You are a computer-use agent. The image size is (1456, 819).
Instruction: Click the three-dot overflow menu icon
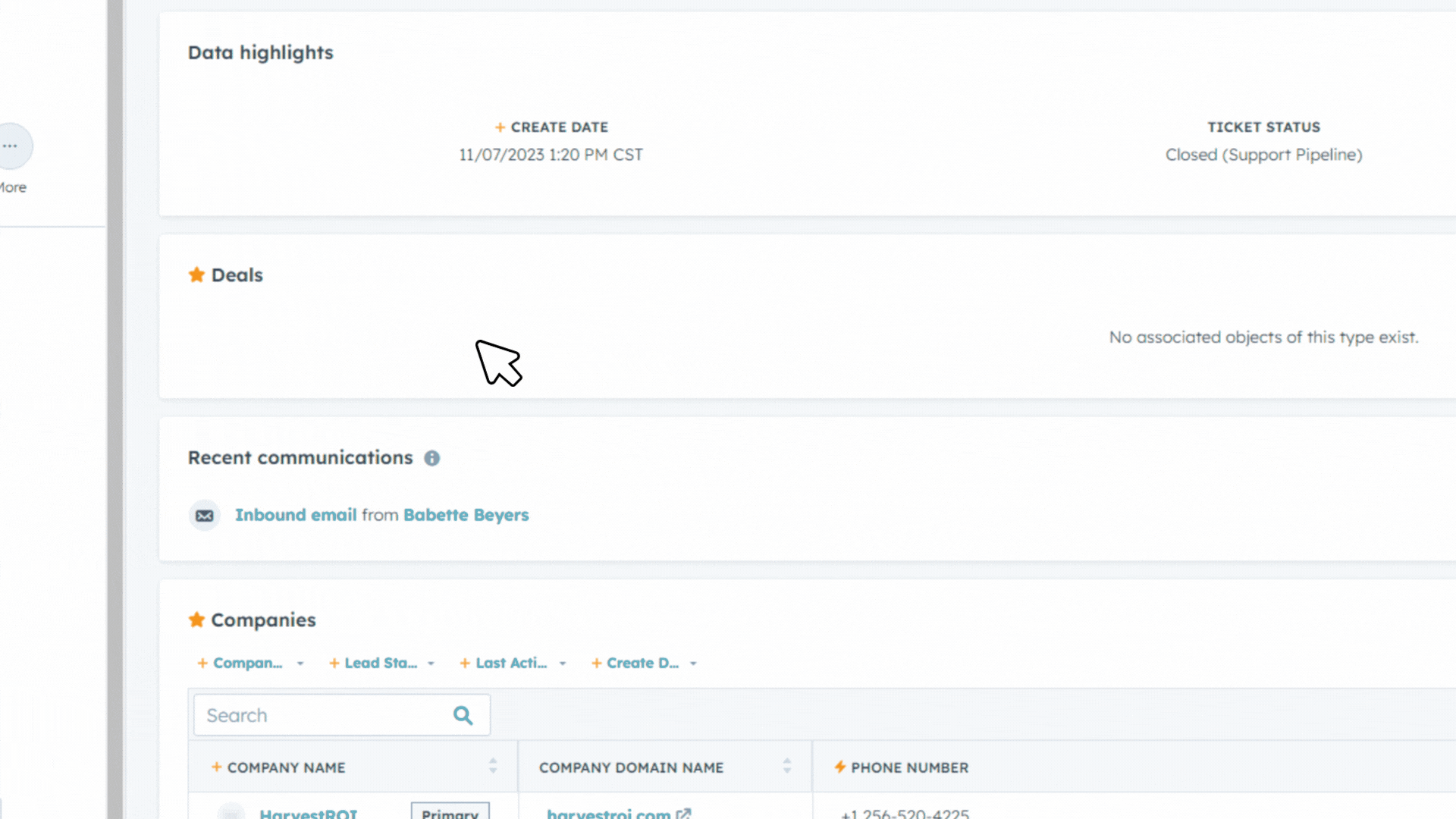tap(9, 145)
